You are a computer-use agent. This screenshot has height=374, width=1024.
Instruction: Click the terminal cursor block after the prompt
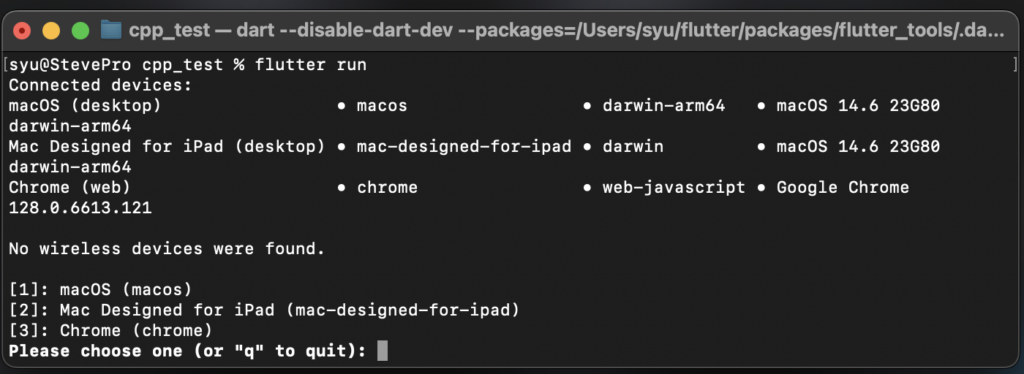click(x=383, y=351)
